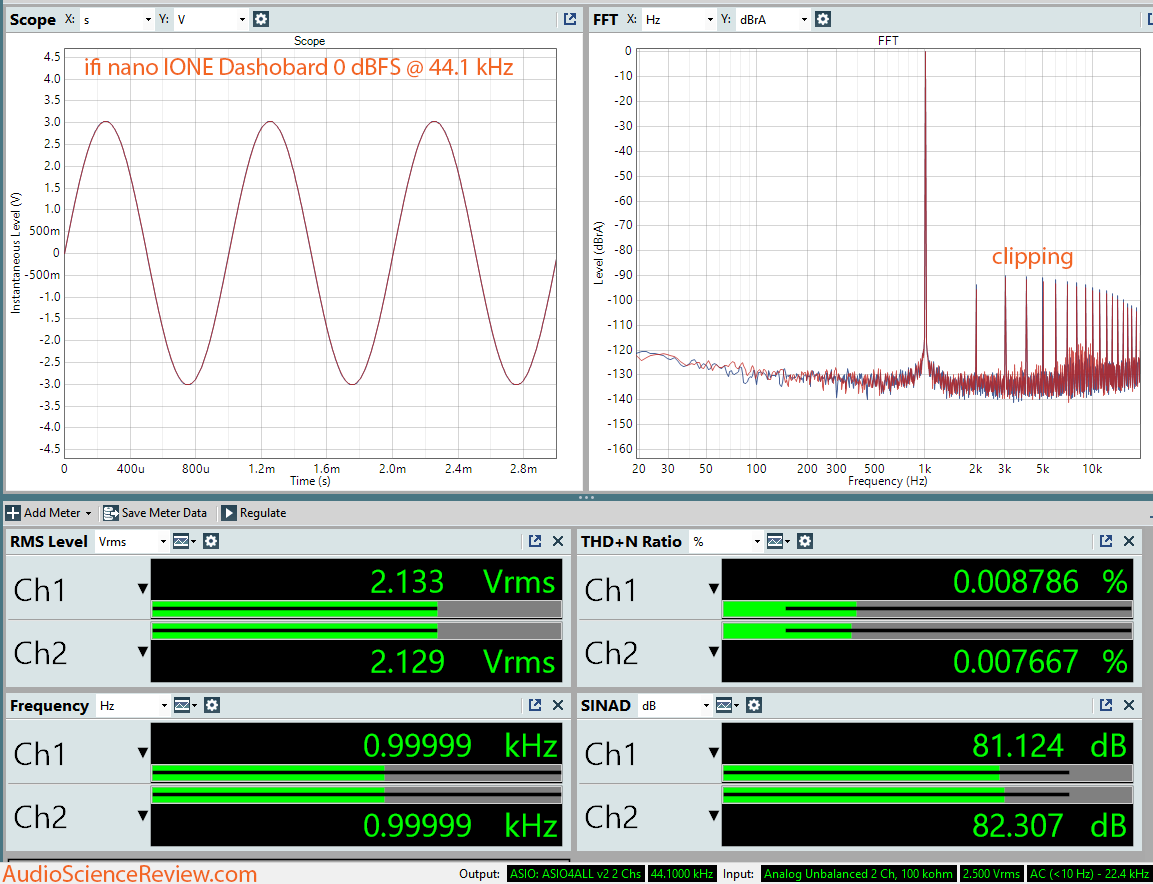
Task: Pop out the Frequency meter
Action: click(x=535, y=705)
